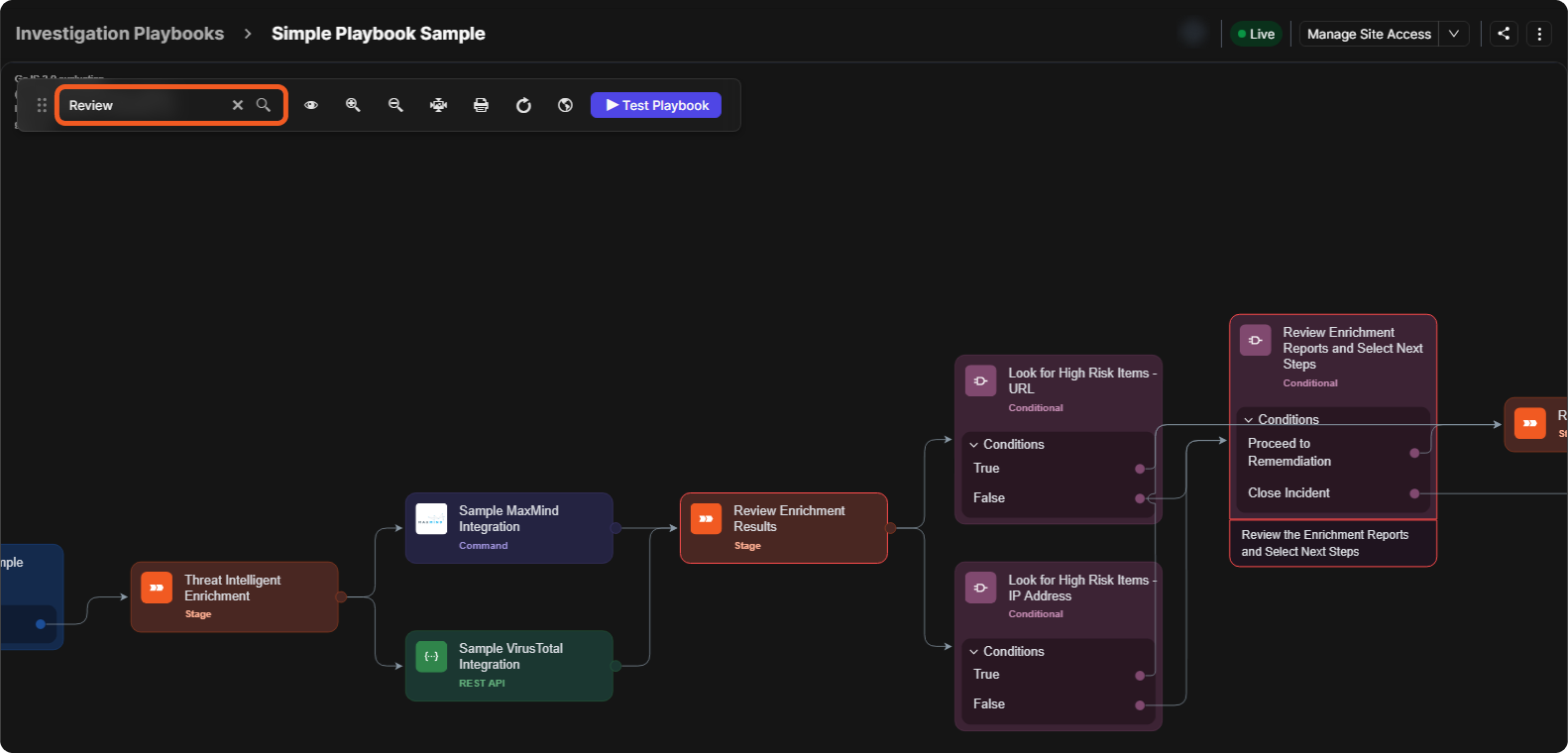
Task: Select the True port of the URL node
Action: pyautogui.click(x=1140, y=469)
